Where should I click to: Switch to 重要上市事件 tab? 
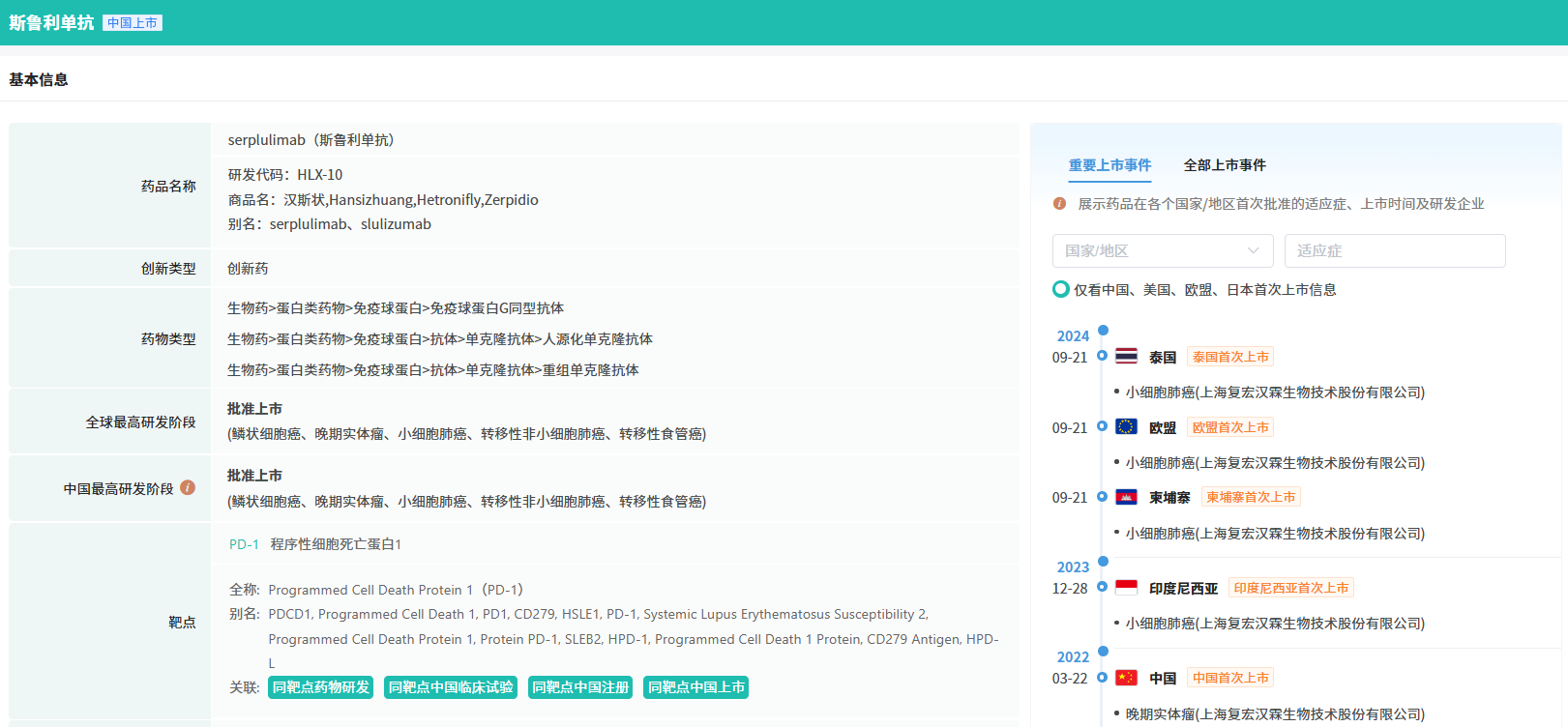(1109, 165)
